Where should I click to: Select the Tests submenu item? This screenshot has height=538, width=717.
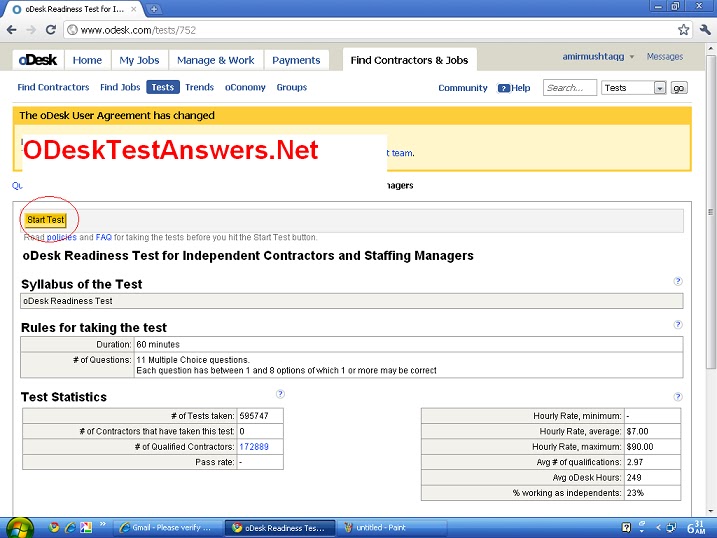tap(163, 87)
